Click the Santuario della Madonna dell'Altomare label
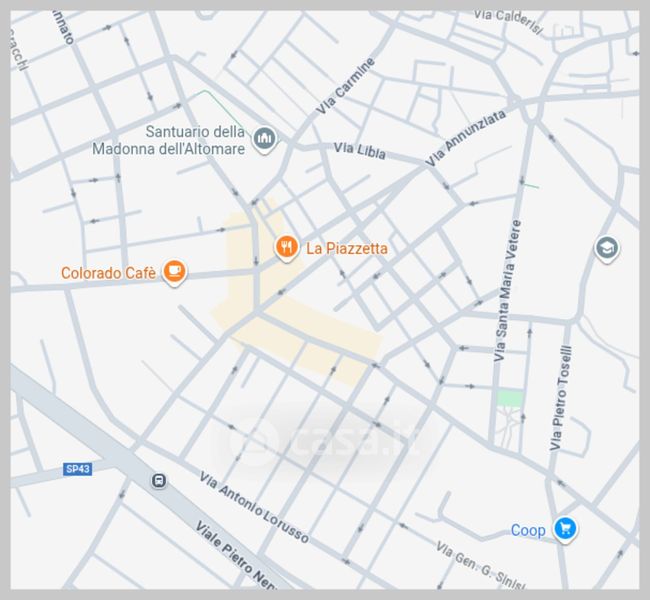This screenshot has width=650, height=600. (169, 140)
